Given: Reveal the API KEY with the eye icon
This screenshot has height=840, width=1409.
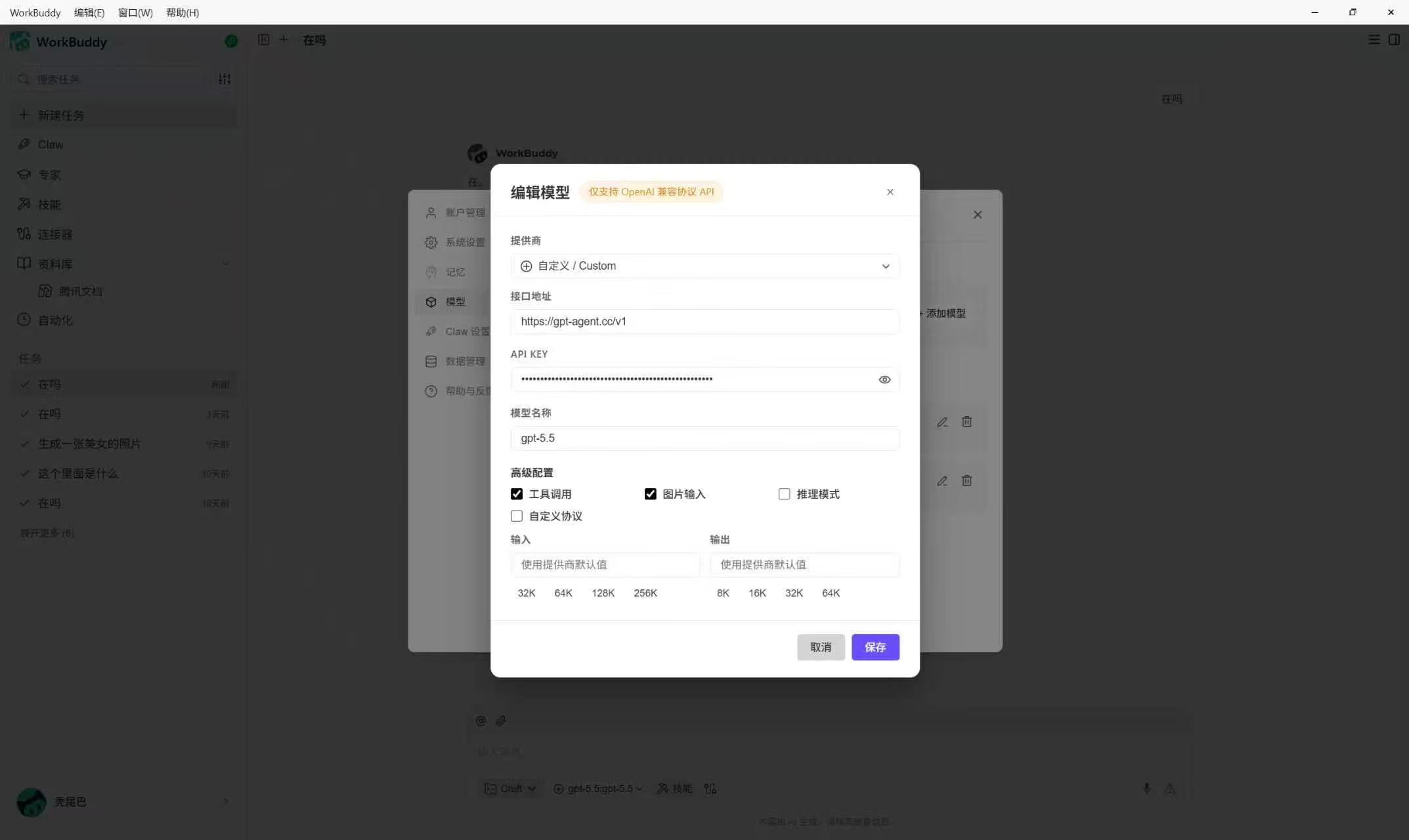Looking at the screenshot, I should 884,379.
